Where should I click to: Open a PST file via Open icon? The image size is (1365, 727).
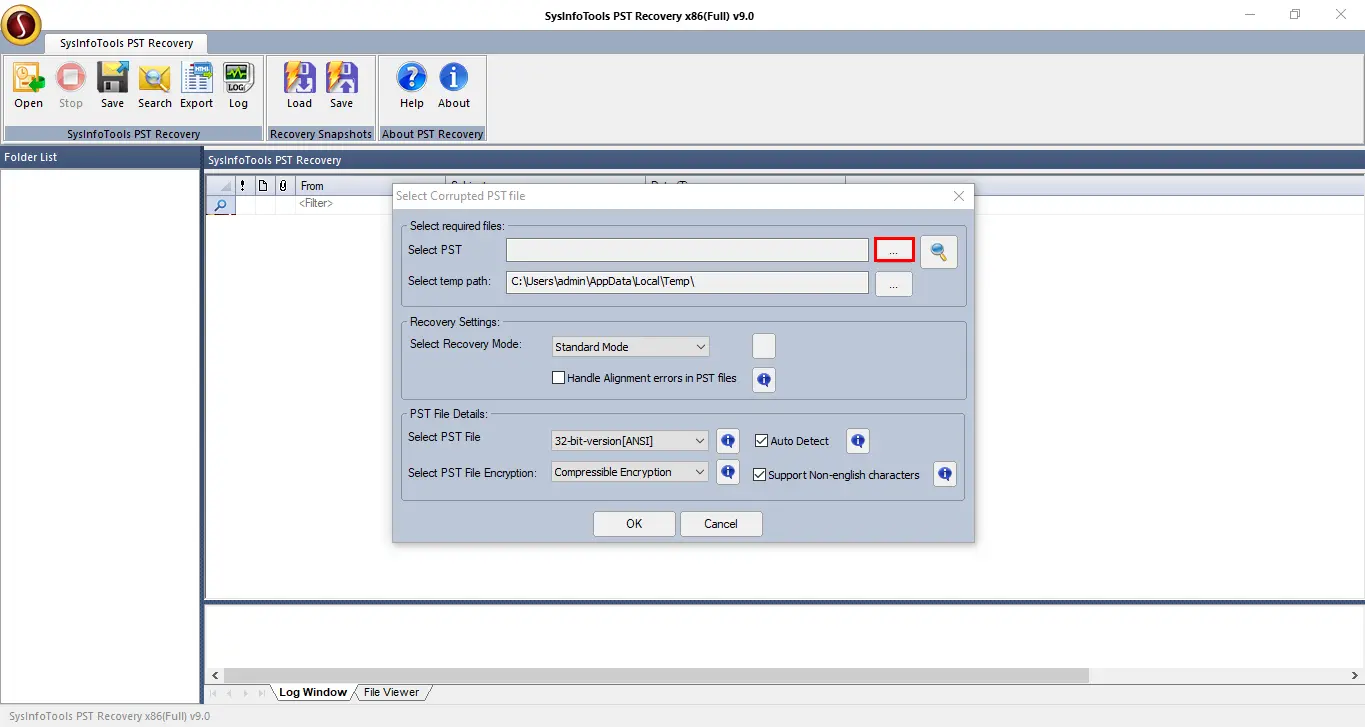click(x=28, y=86)
